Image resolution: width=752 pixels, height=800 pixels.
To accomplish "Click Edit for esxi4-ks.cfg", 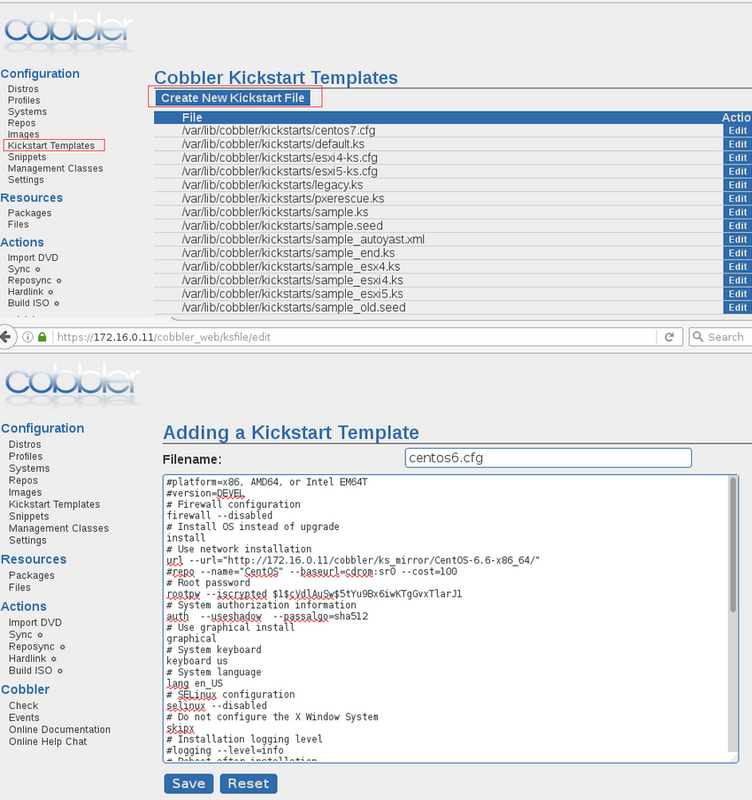I will pyautogui.click(x=737, y=158).
